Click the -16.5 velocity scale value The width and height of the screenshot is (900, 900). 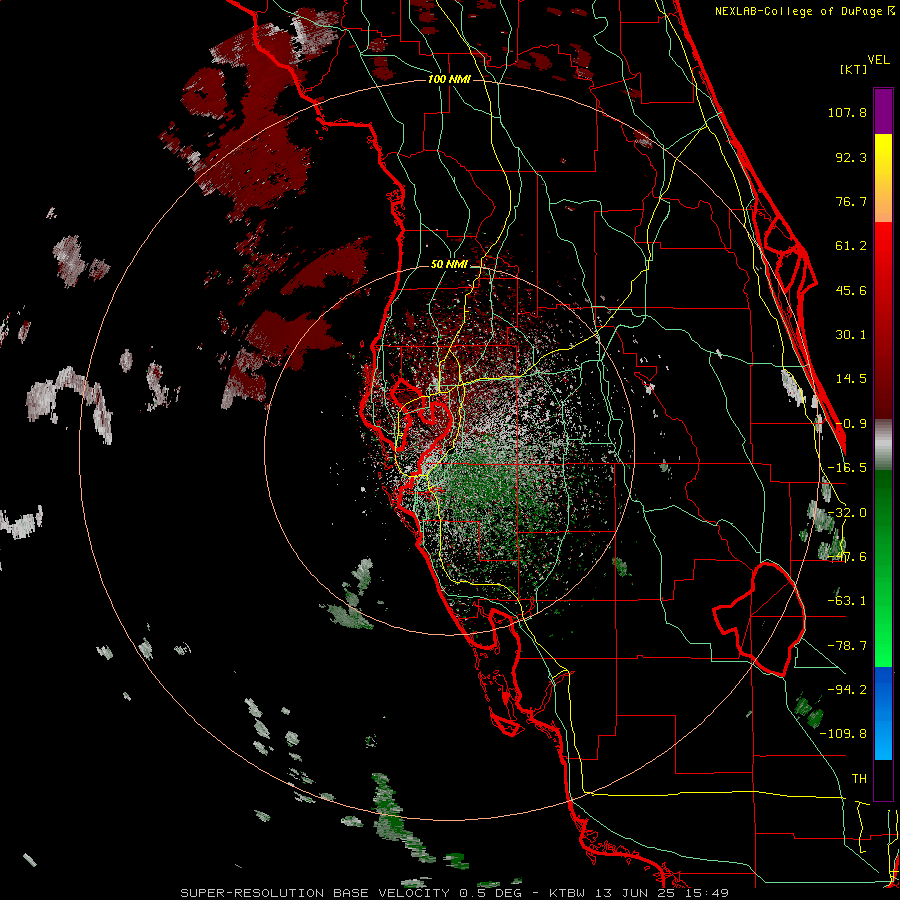tap(847, 468)
